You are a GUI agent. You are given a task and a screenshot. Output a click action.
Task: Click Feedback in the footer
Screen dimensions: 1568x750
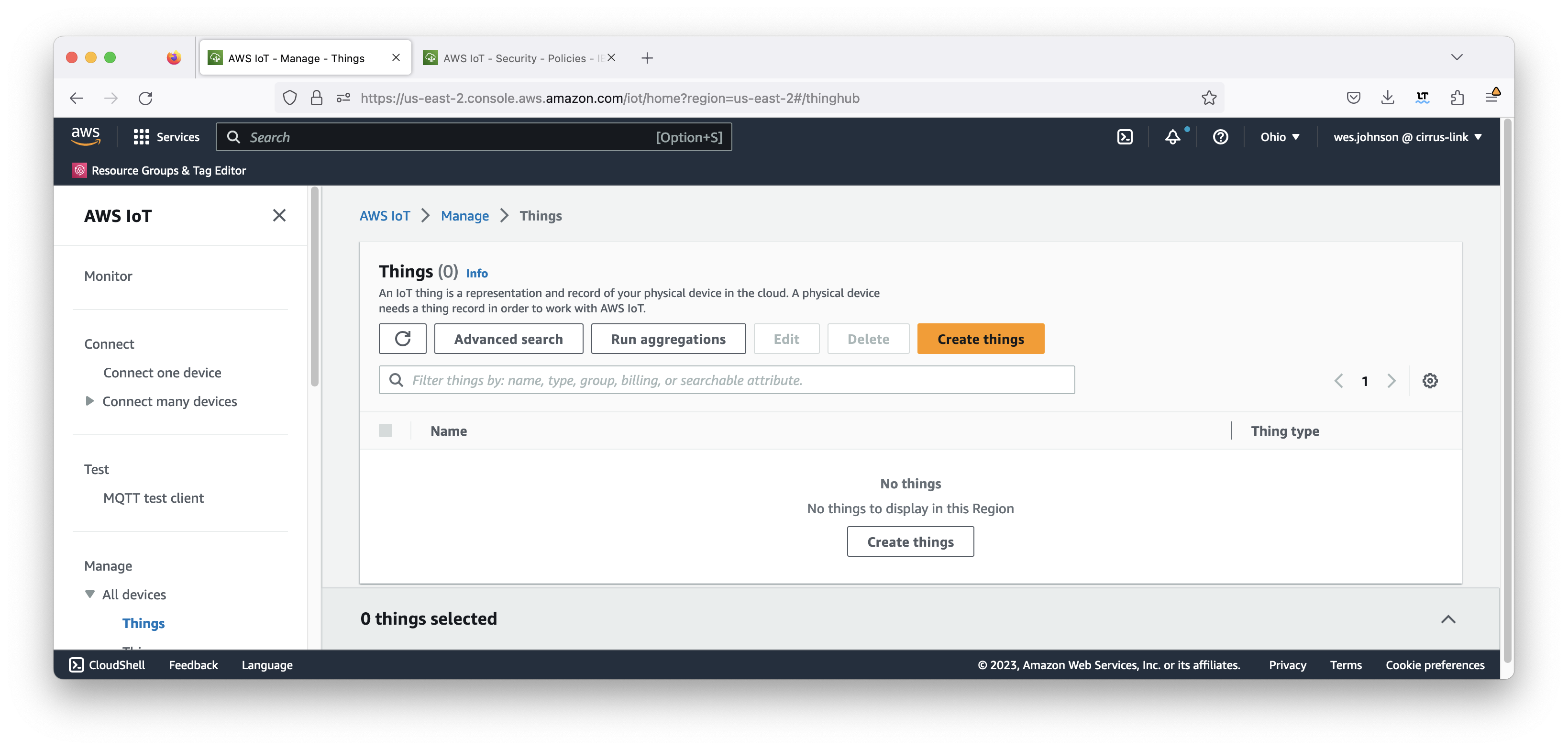pyautogui.click(x=193, y=665)
